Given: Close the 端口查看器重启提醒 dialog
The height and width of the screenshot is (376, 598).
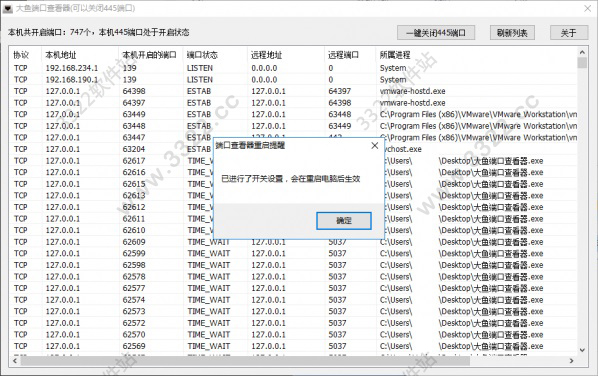Looking at the screenshot, I should point(375,145).
